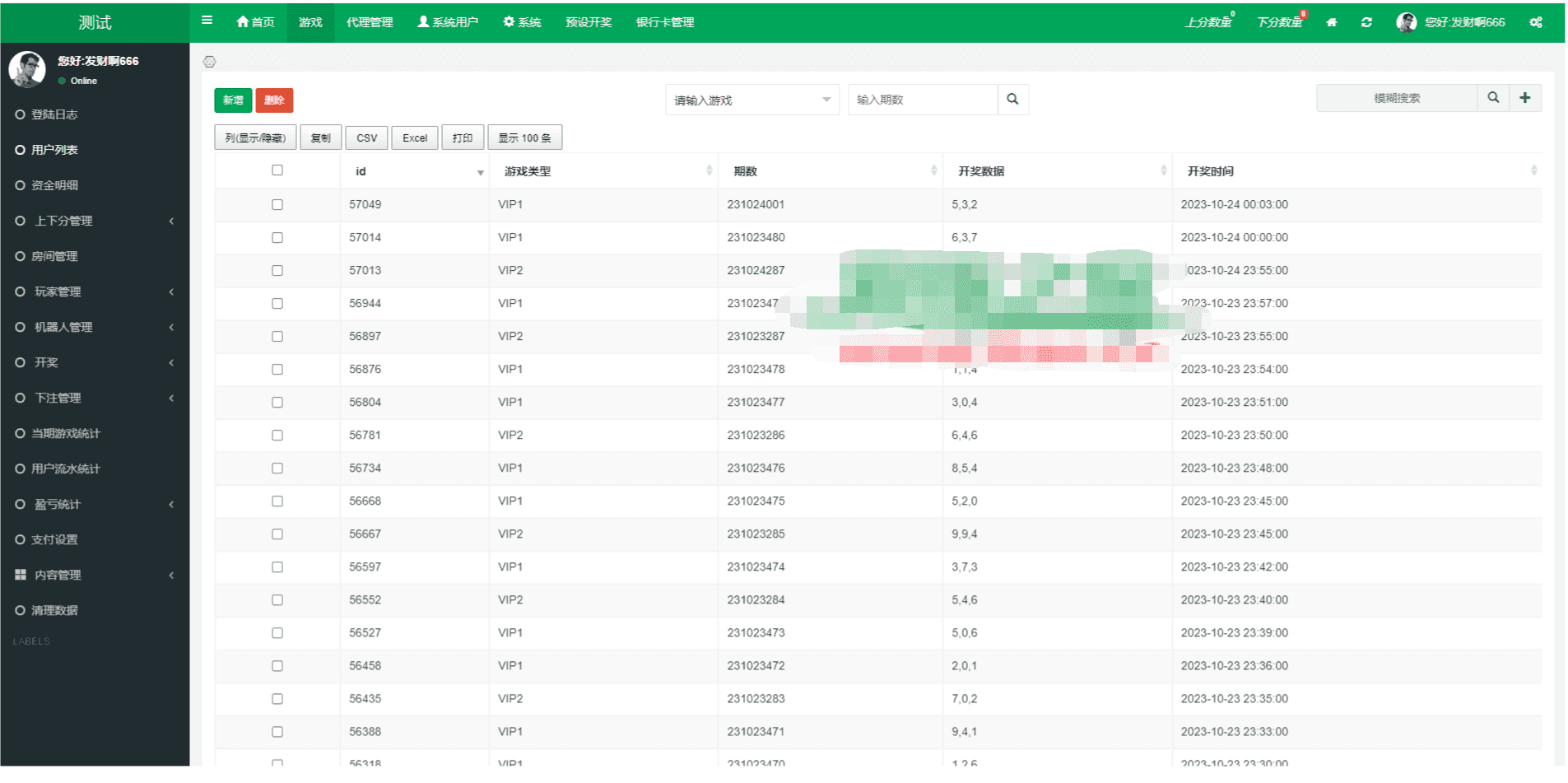Viewport: 1568px width, 783px height.
Task: Click the Excel export button
Action: click(415, 137)
